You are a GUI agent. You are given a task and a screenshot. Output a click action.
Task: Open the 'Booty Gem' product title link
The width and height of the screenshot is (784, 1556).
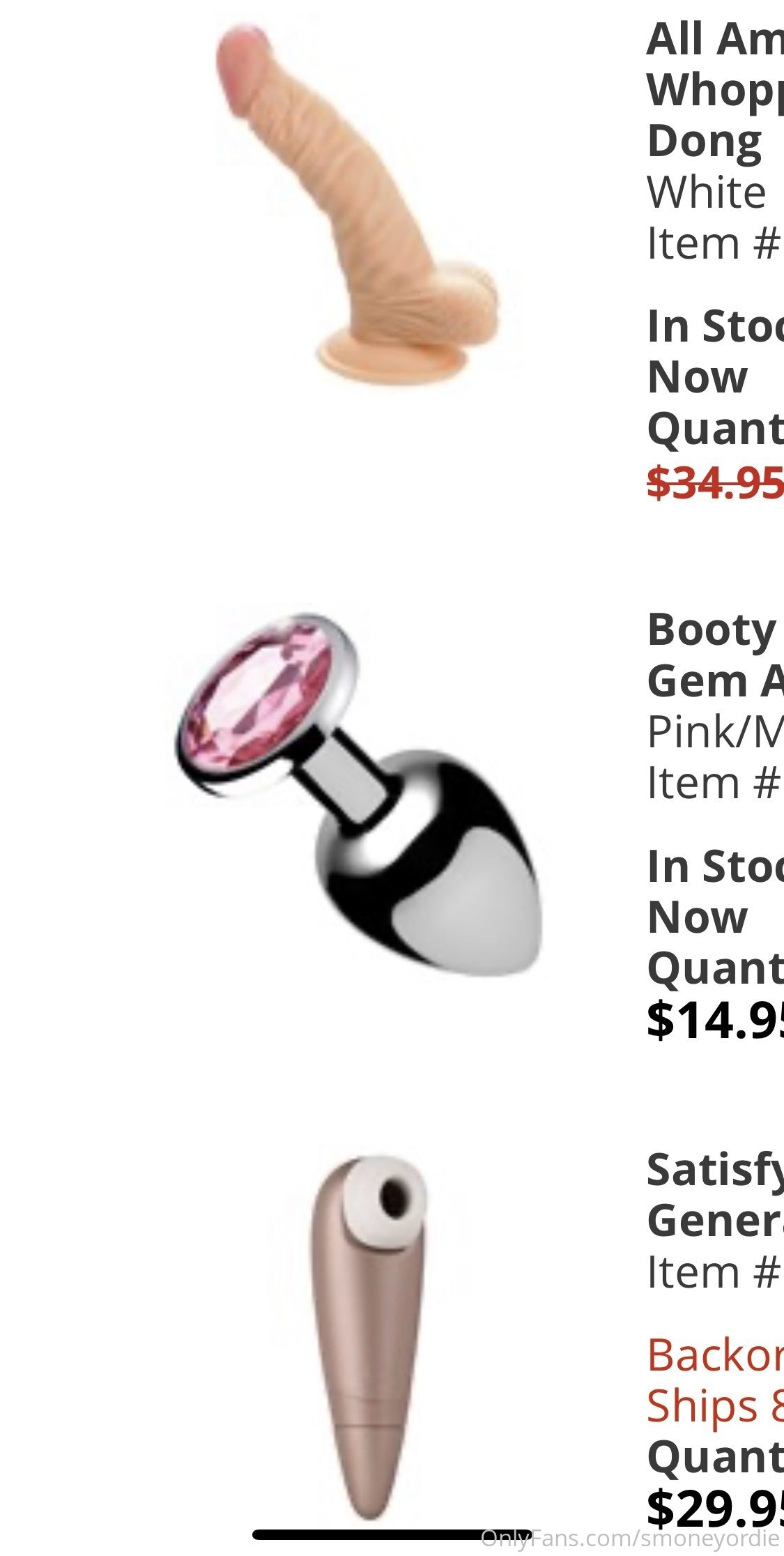coord(715,655)
